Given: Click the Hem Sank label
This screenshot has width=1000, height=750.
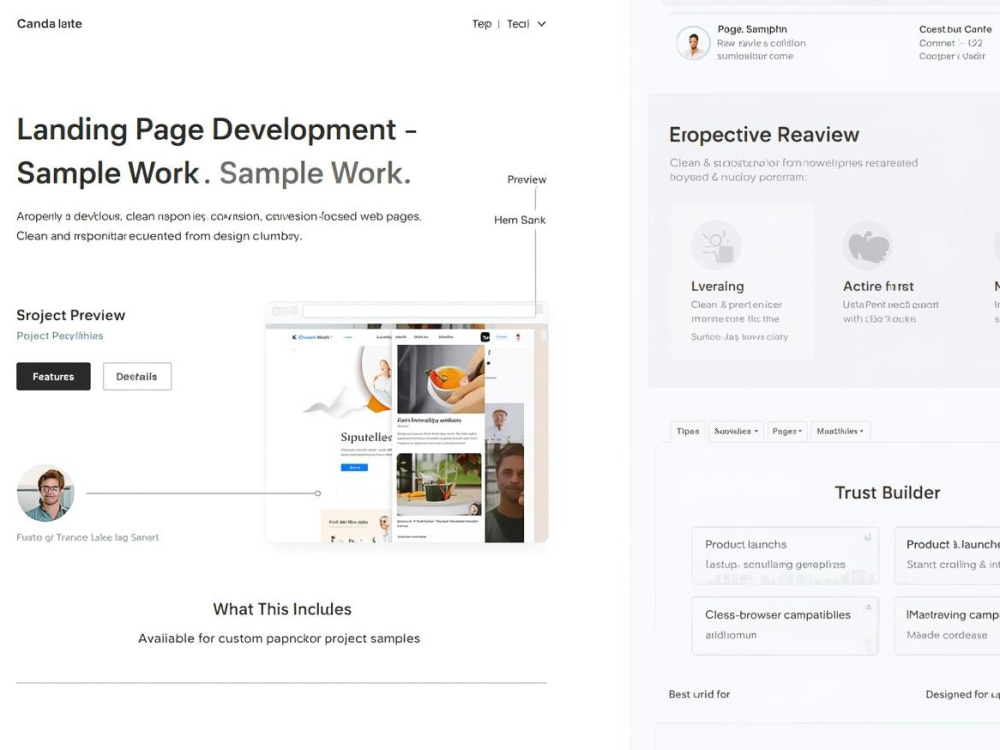Looking at the screenshot, I should click(x=520, y=219).
